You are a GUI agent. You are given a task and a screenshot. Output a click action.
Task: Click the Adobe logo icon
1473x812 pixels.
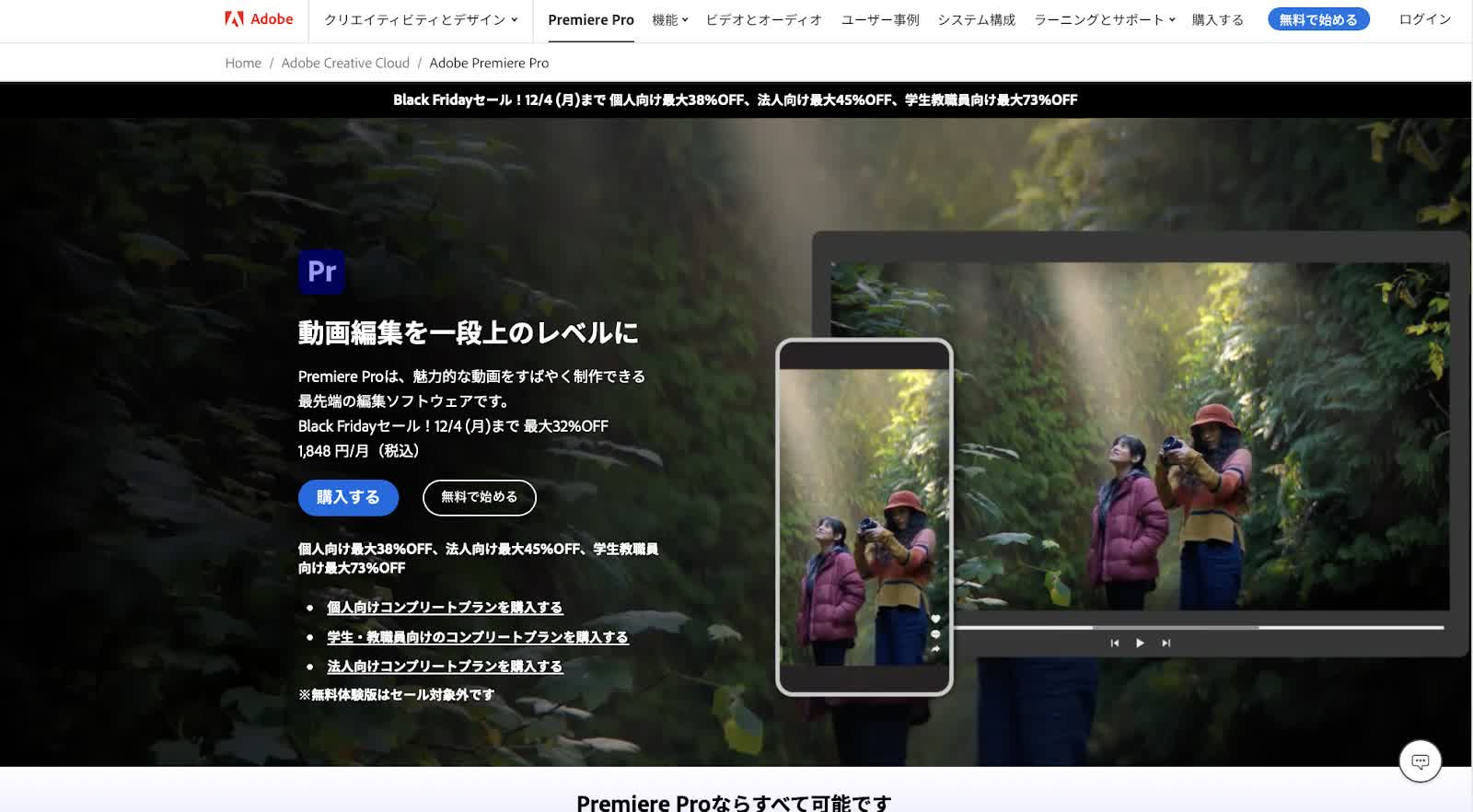tap(235, 18)
